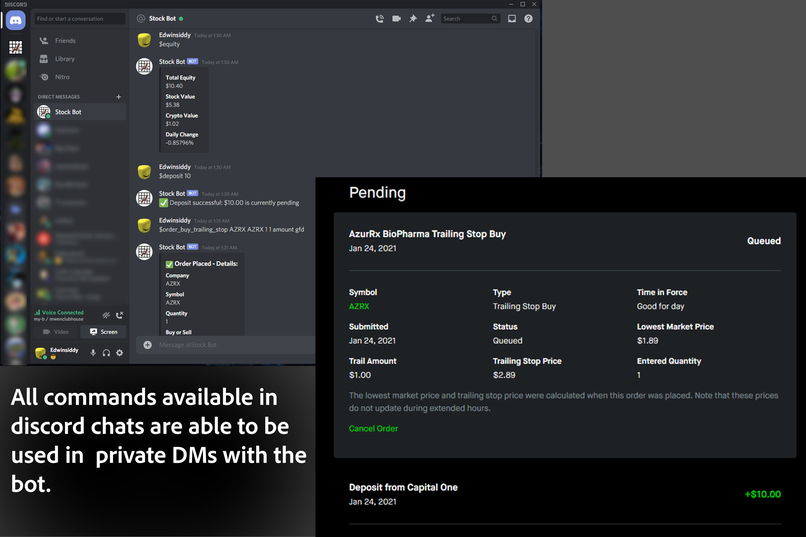Open the Library page
Viewport: 806px width, 537px height.
[x=80, y=59]
